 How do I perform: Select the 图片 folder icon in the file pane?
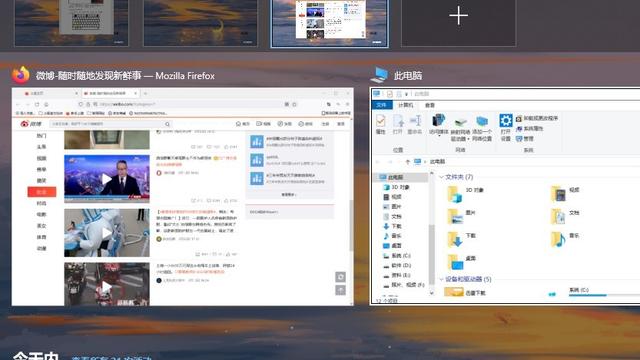454,217
